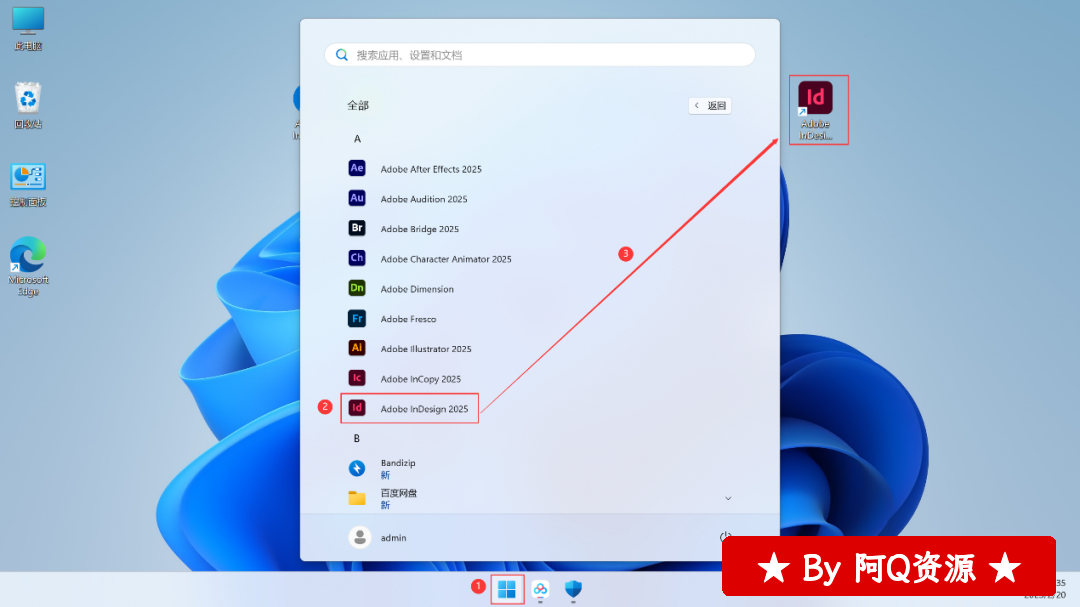Select the 回收站 recycle bin on the desktop
Viewport: 1080px width, 607px height.
[28, 105]
